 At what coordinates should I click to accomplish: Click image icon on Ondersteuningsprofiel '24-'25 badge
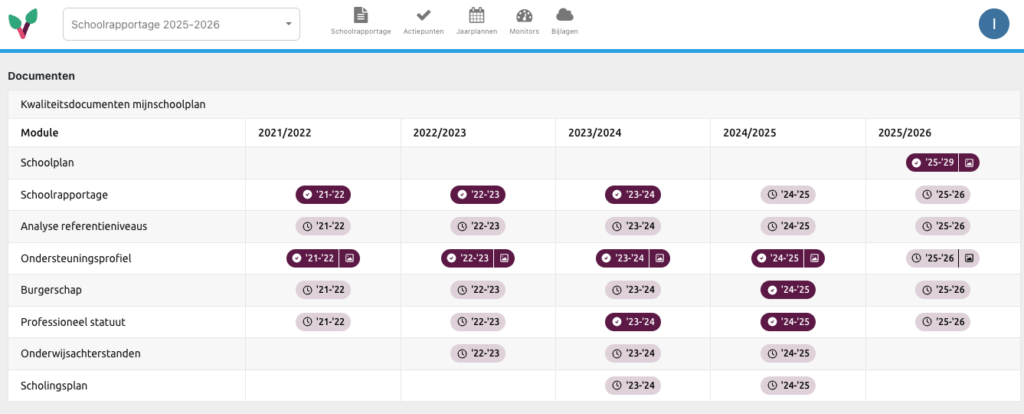tap(814, 258)
